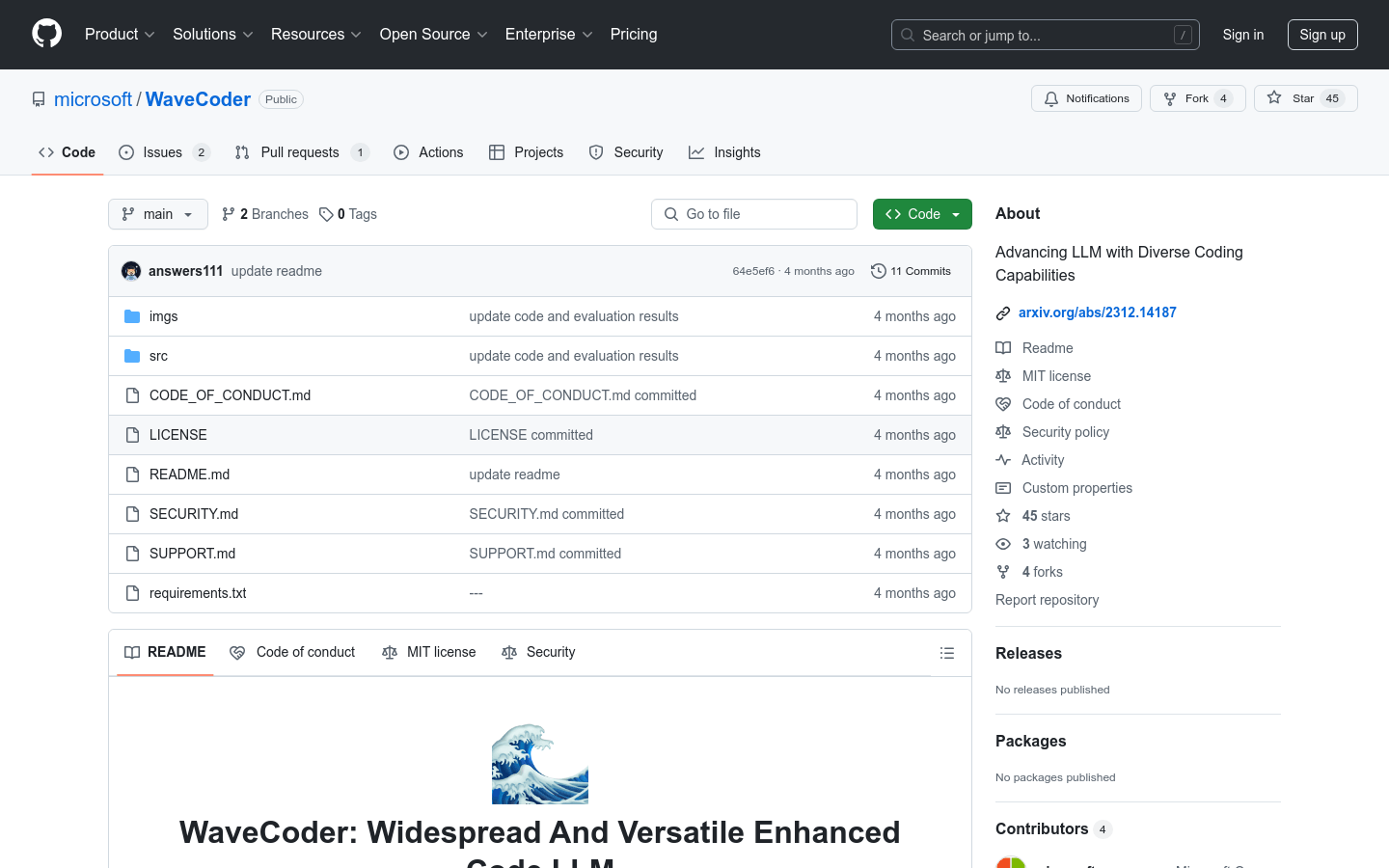Switch to the MIT license tab
The image size is (1389, 868).
[429, 653]
